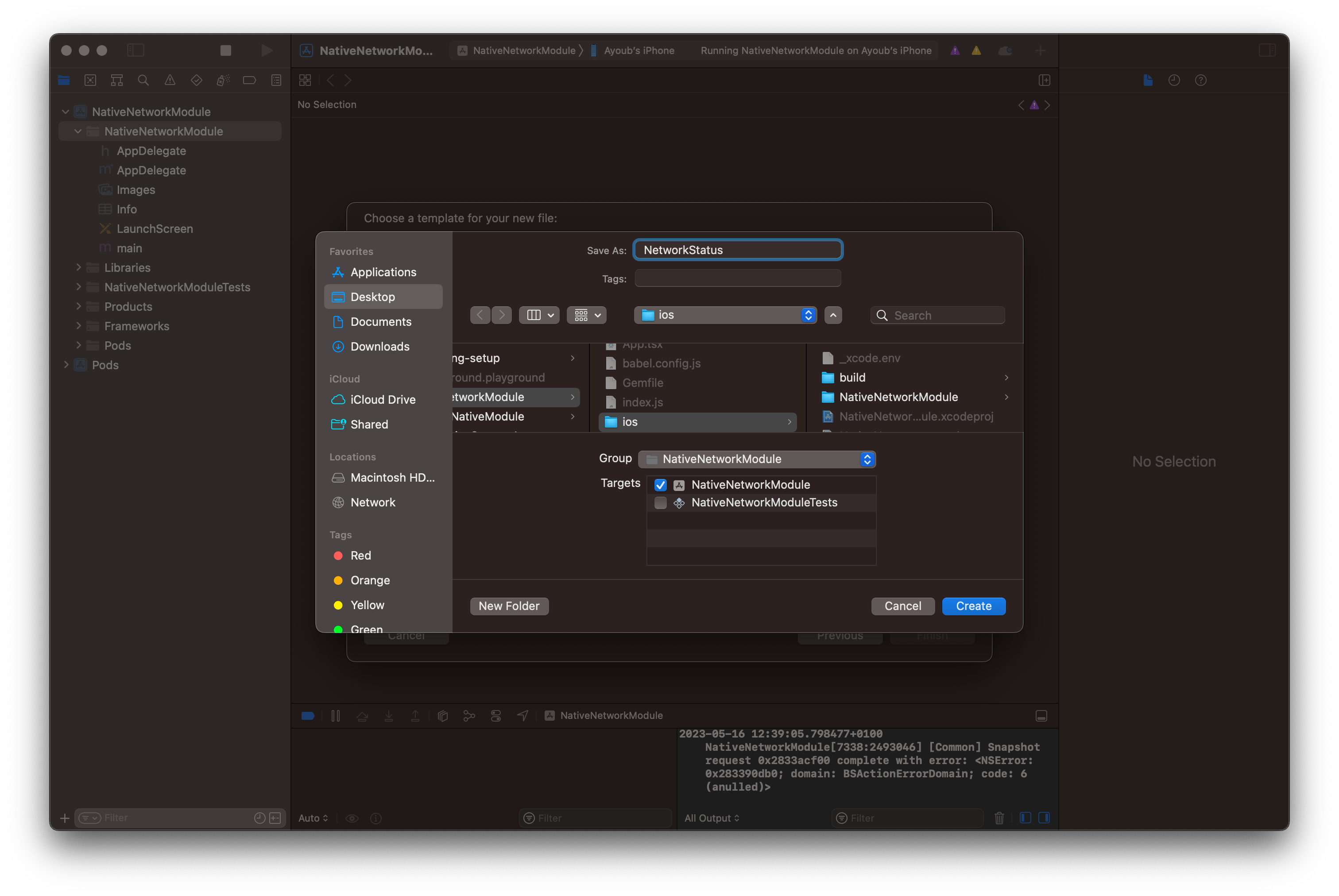Open the grouping options dropdown
Image resolution: width=1339 pixels, height=896 pixels.
[x=586, y=315]
